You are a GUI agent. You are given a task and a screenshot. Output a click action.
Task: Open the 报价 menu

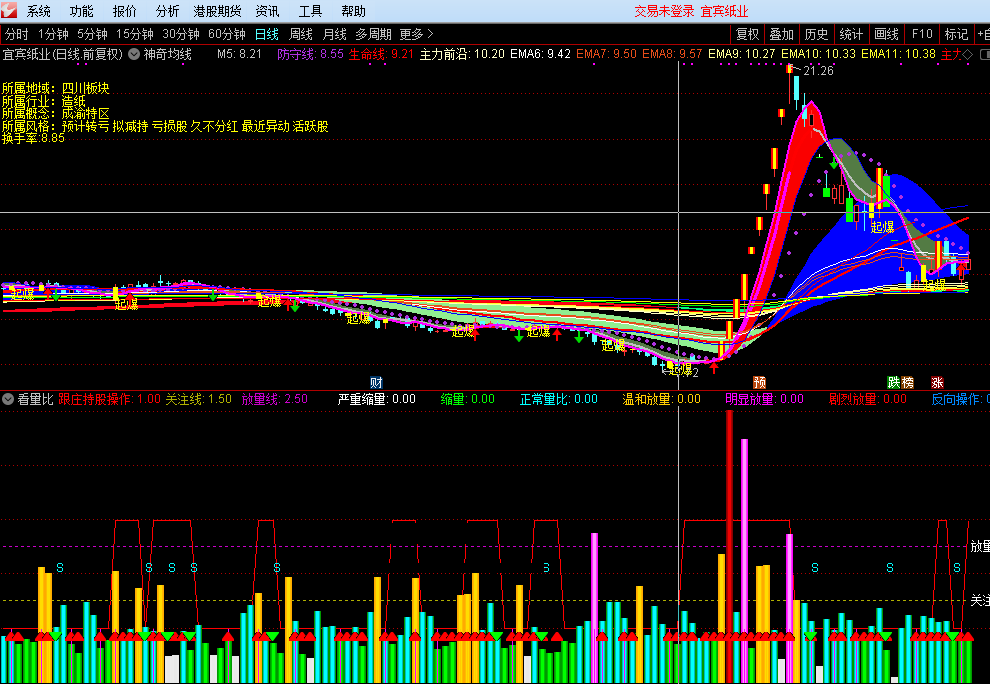coord(124,11)
